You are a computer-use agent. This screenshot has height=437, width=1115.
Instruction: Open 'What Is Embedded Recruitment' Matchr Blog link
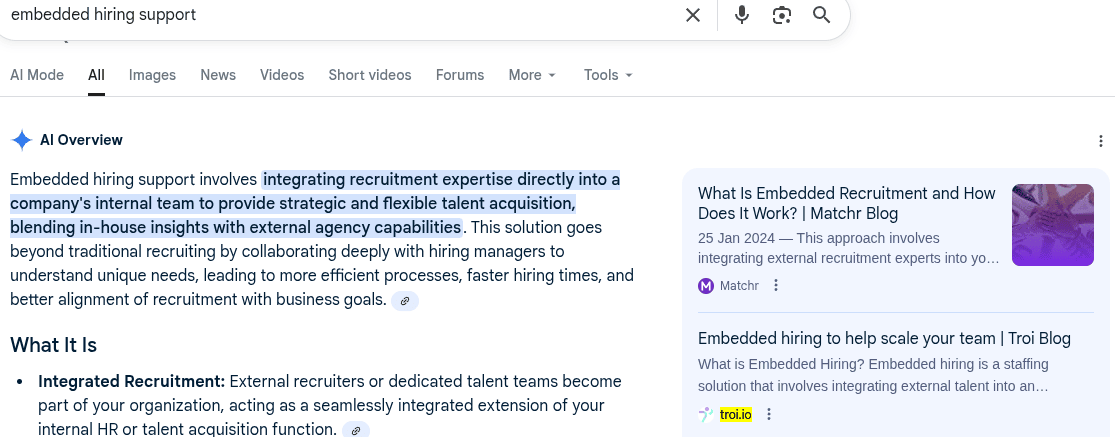point(847,203)
